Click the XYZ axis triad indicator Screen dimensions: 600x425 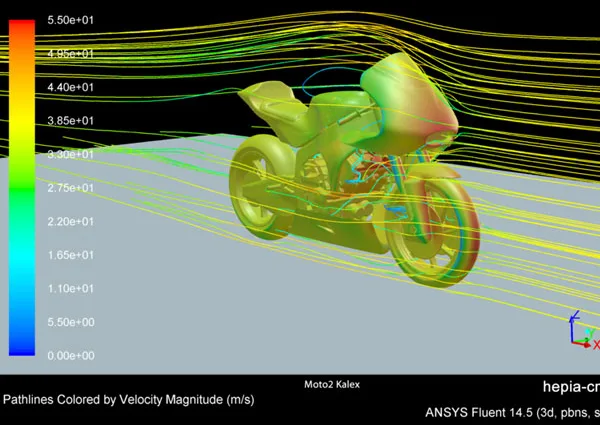pyautogui.click(x=584, y=330)
